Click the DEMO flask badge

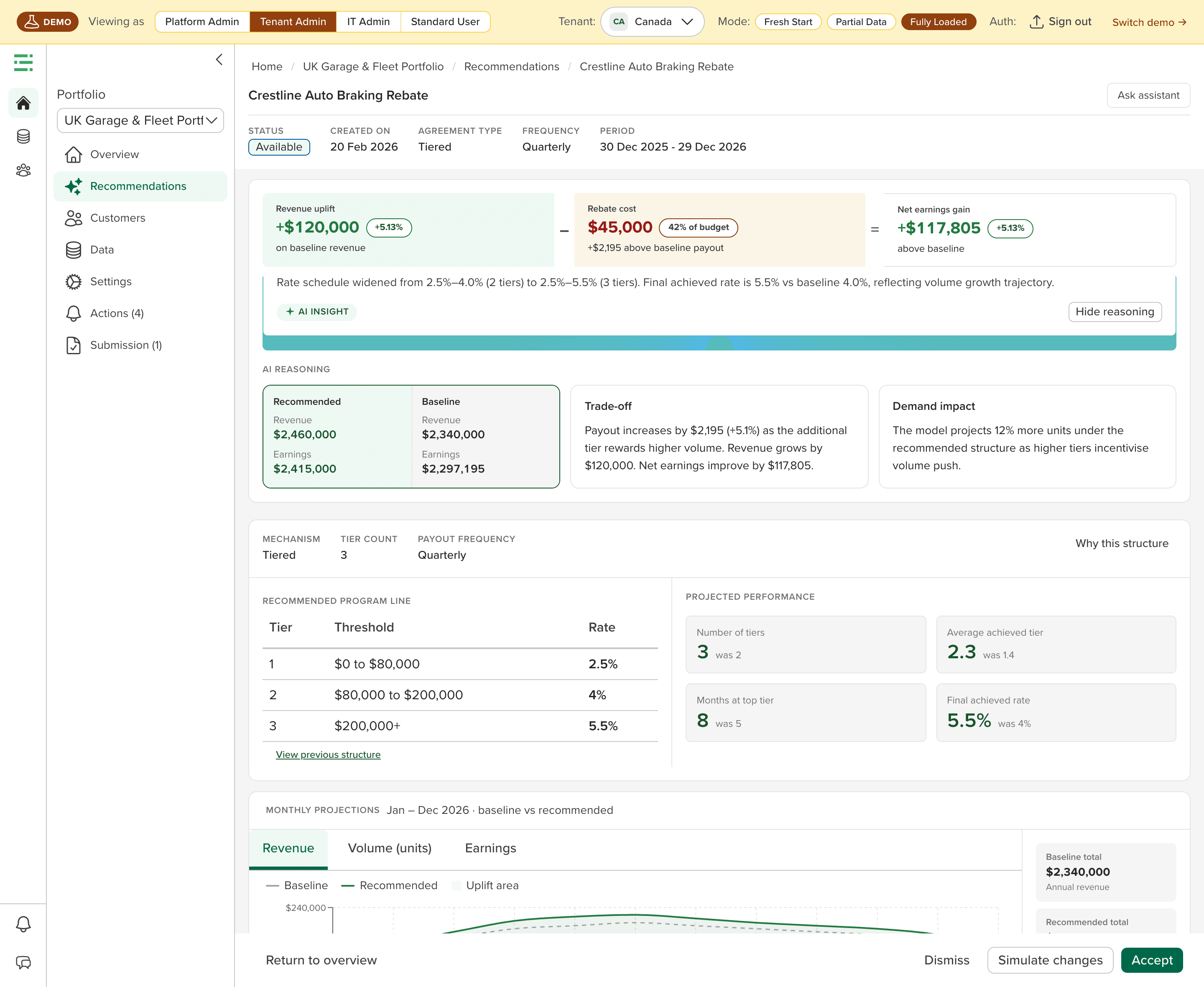click(x=48, y=22)
